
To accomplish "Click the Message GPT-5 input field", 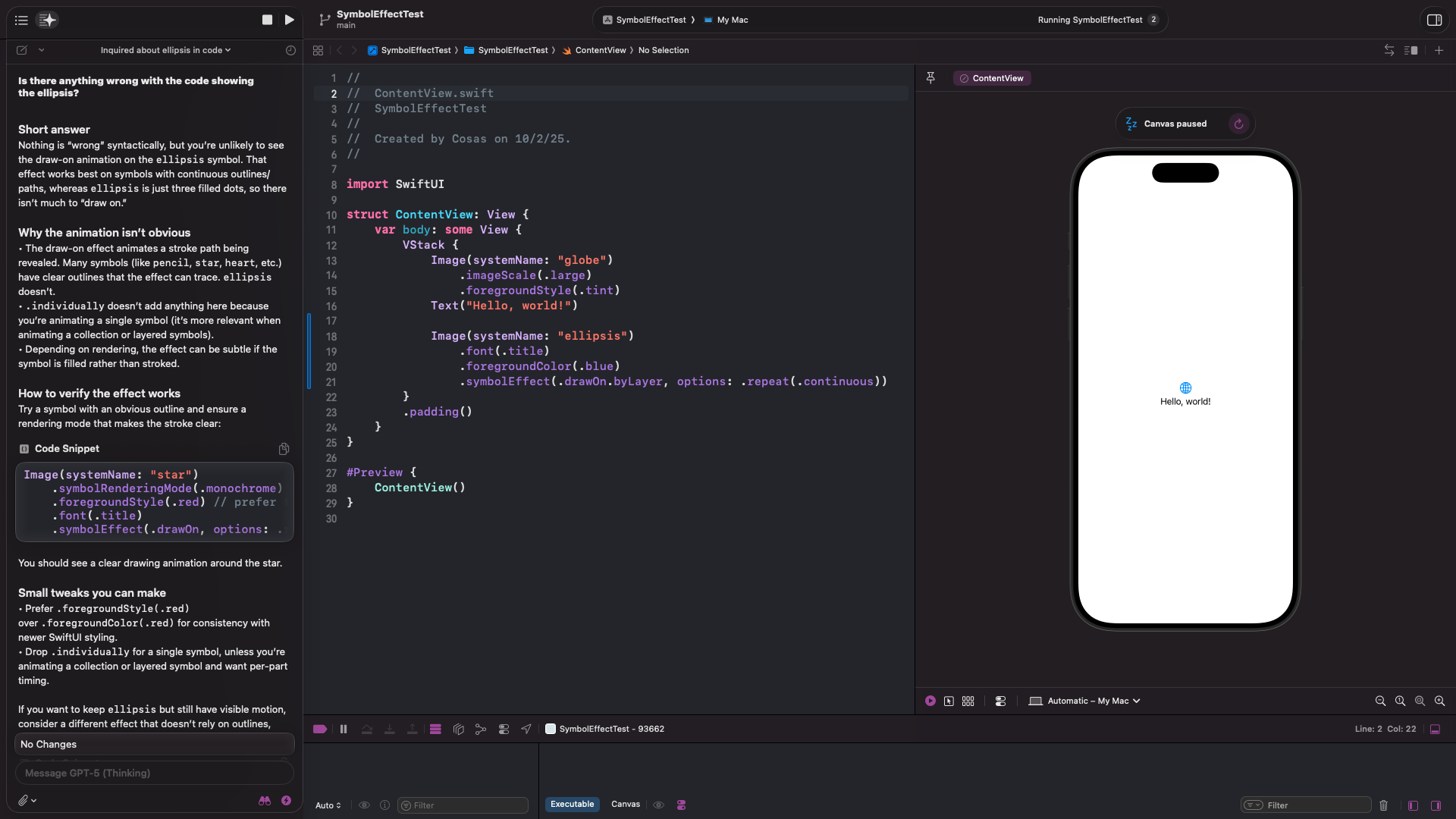I will pyautogui.click(x=154, y=773).
